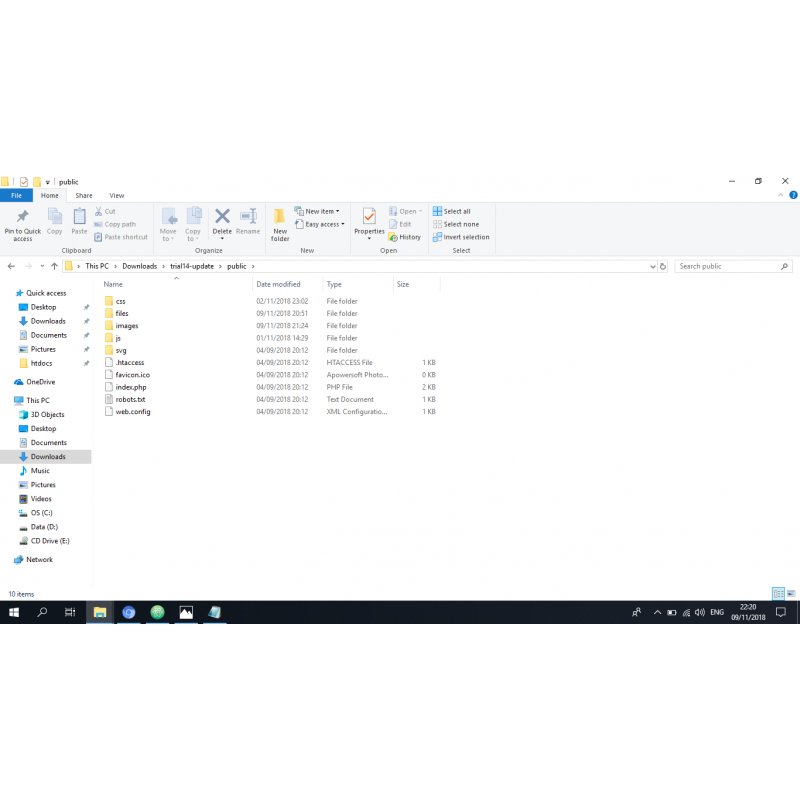Screen dimensions: 800x800
Task: Refresh the folder with the refresh icon
Action: [x=663, y=267]
